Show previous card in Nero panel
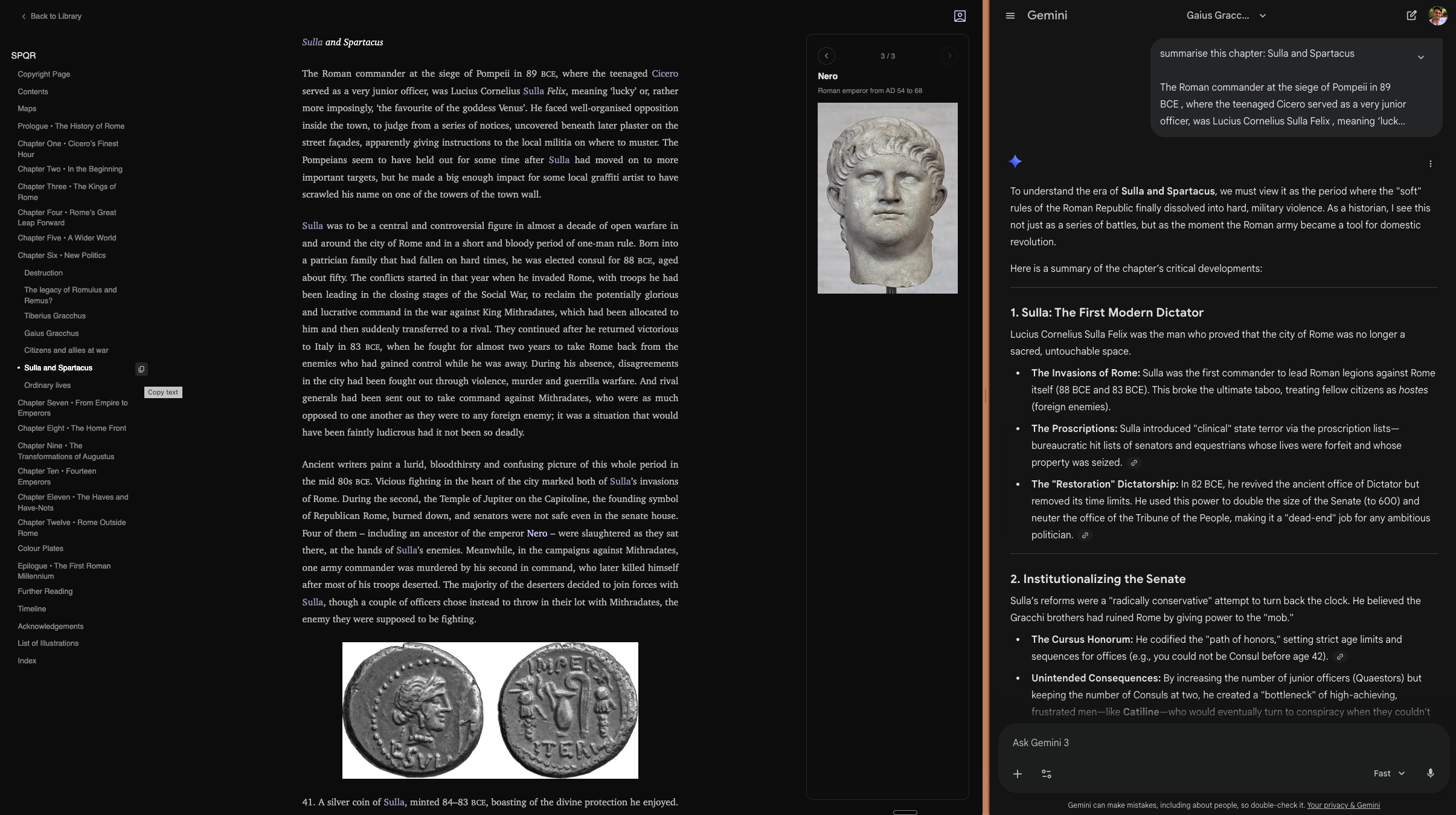Image resolution: width=1456 pixels, height=815 pixels. pos(826,56)
